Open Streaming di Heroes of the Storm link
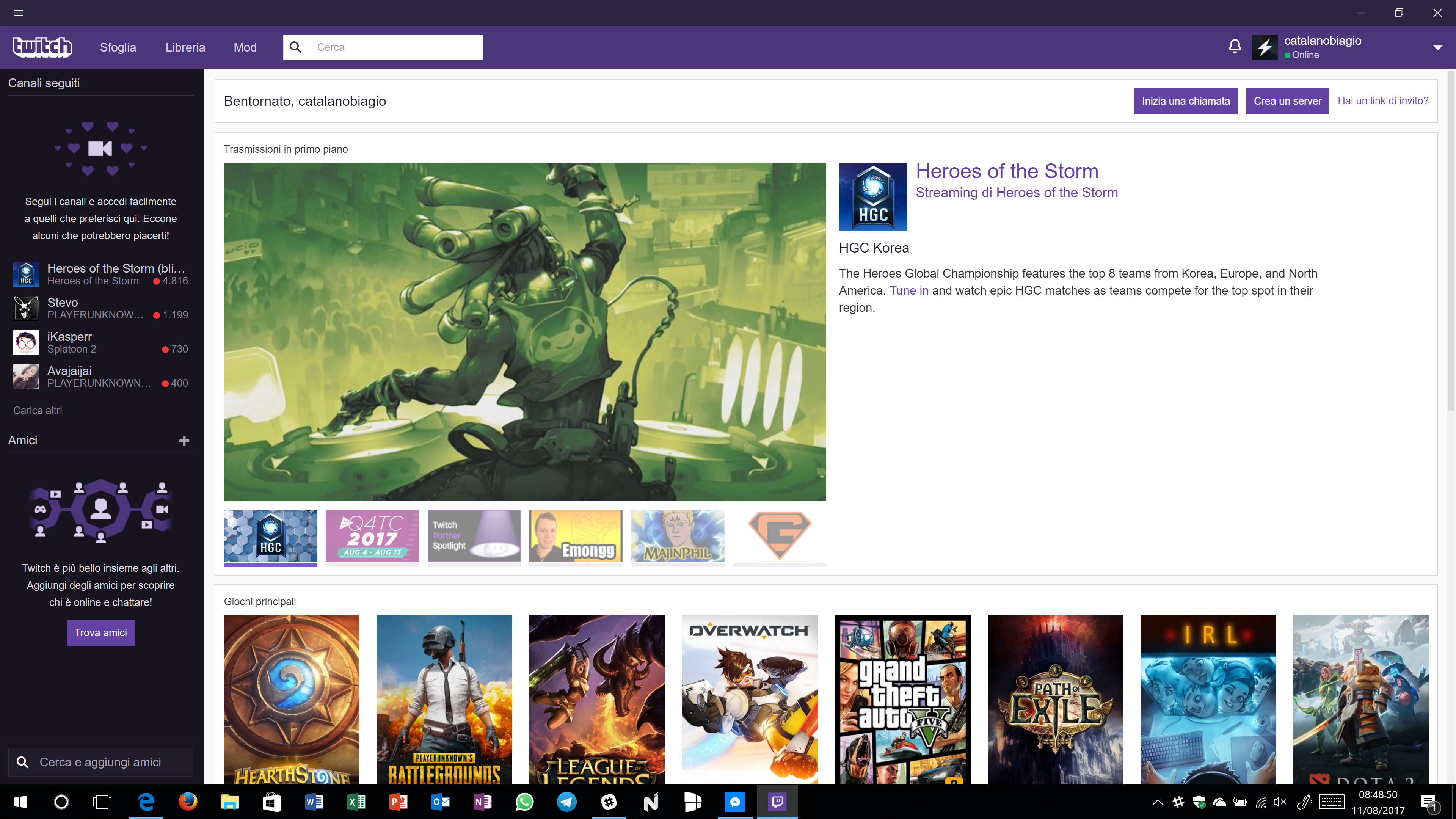Screen dimensions: 1456x819 point(1016,193)
